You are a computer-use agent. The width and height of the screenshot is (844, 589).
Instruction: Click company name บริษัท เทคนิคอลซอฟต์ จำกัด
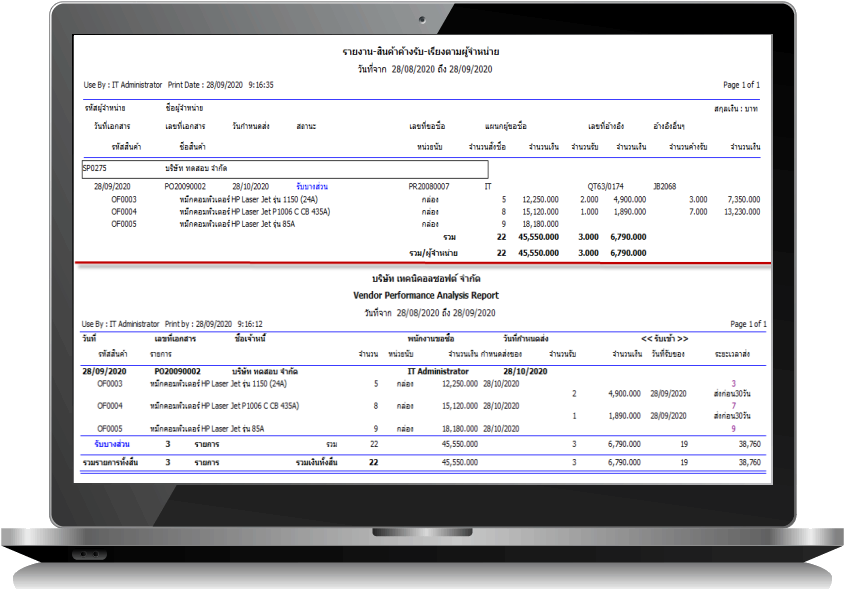coord(426,278)
